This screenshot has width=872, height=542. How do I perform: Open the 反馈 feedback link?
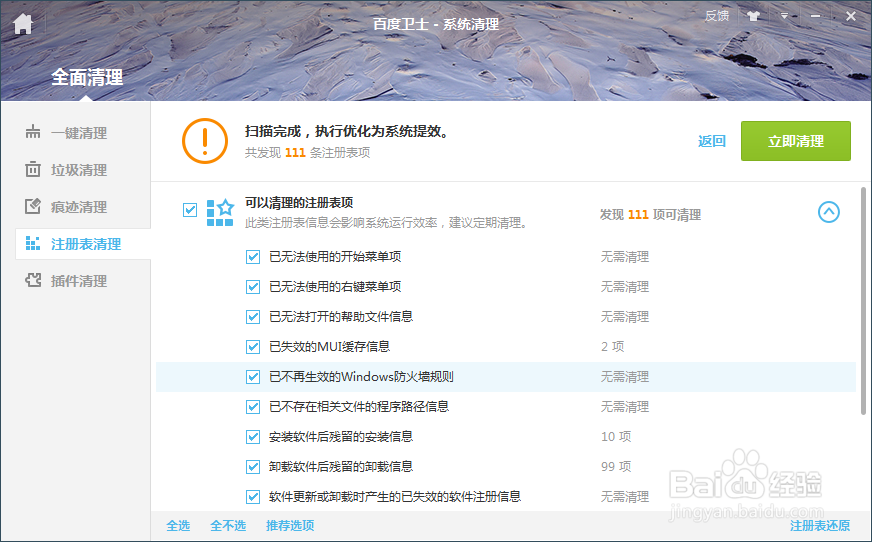click(x=717, y=16)
